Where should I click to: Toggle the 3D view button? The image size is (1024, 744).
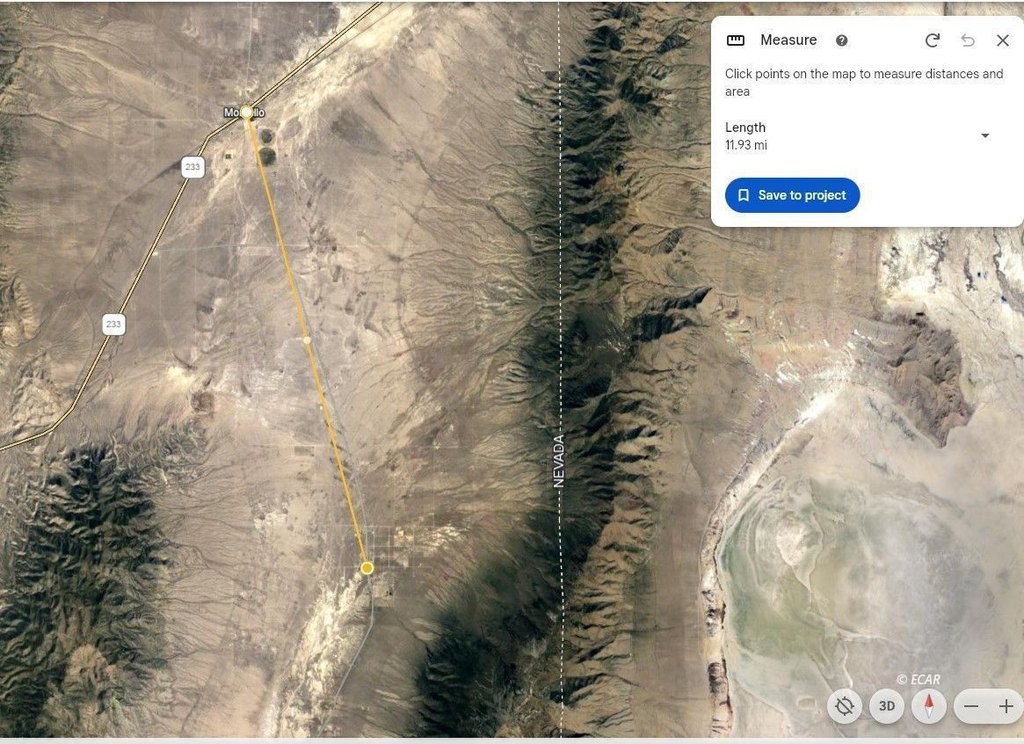click(x=887, y=706)
